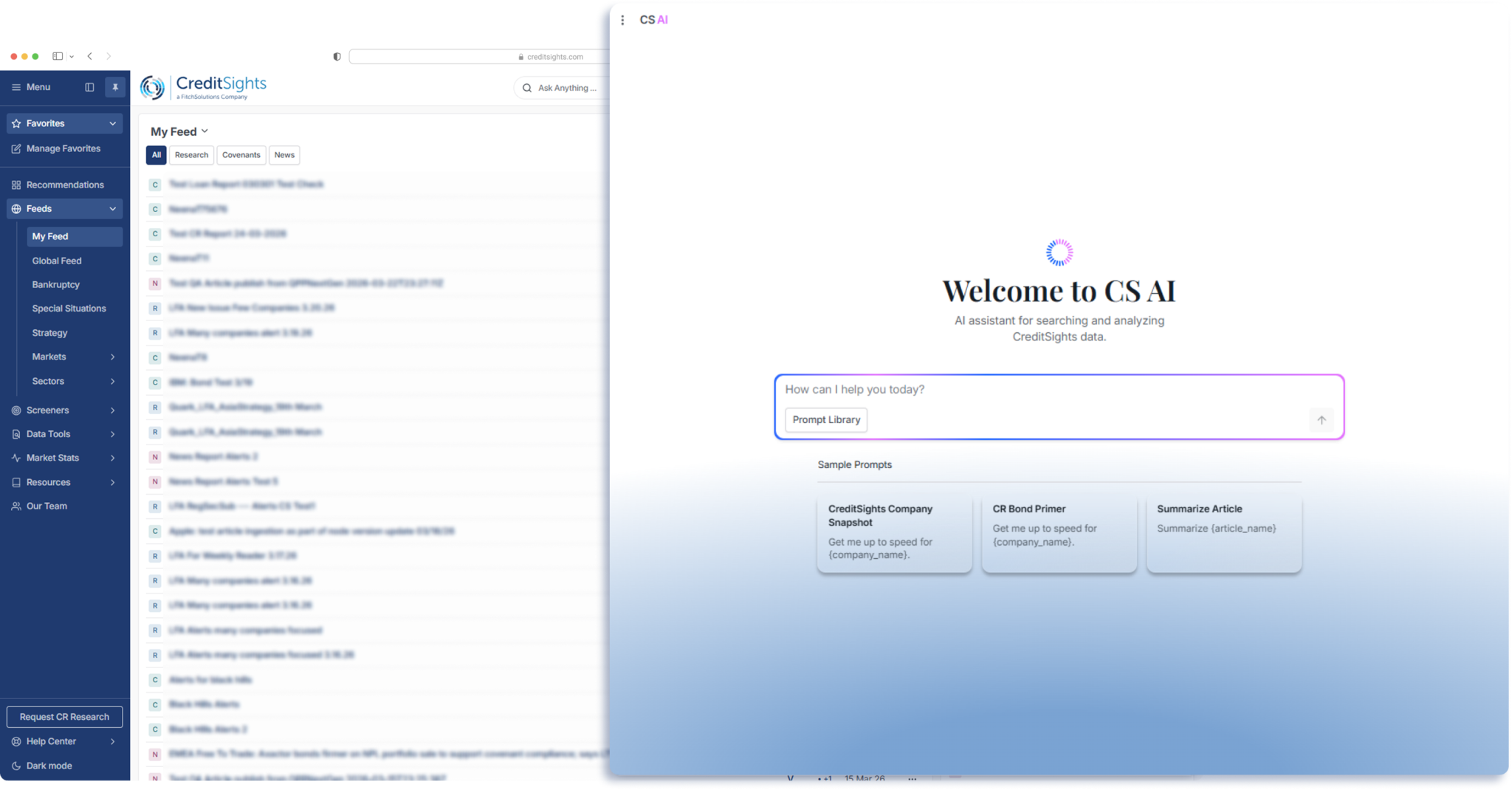Select the All feed filter
This screenshot has width=1512, height=790.
click(x=156, y=155)
